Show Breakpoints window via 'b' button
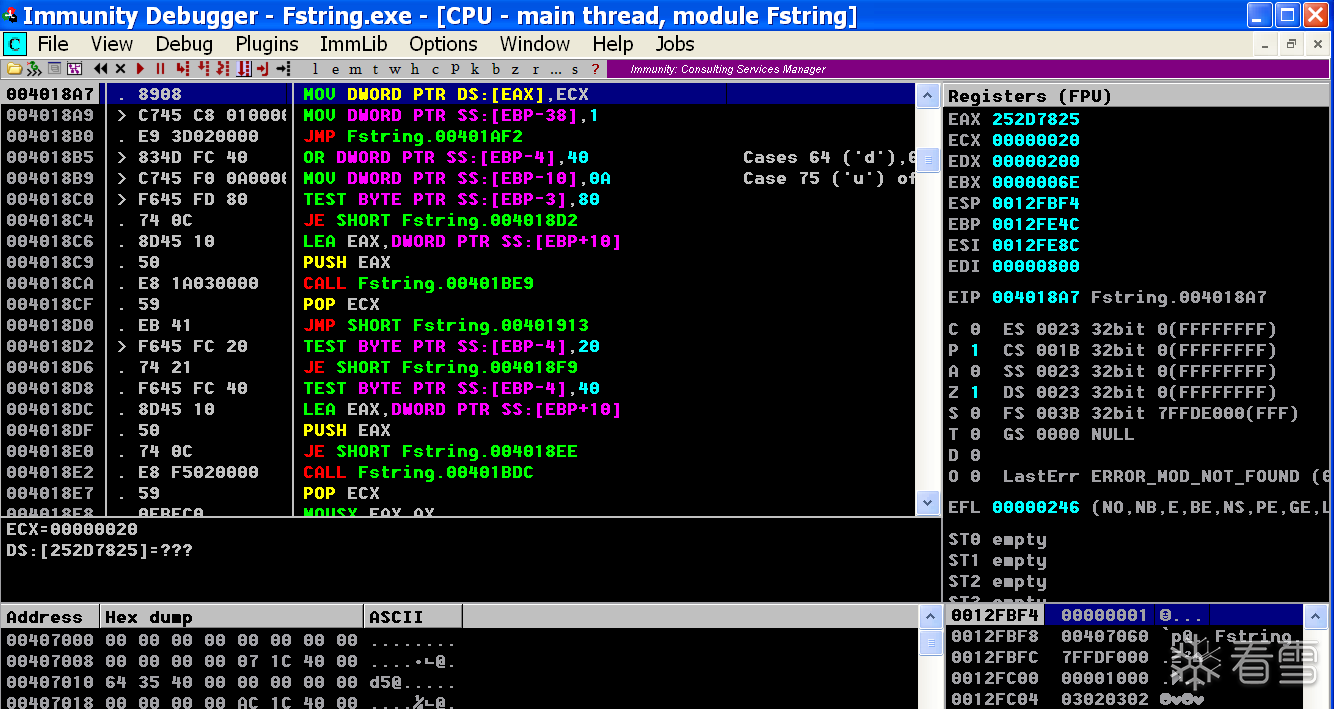 coord(496,69)
